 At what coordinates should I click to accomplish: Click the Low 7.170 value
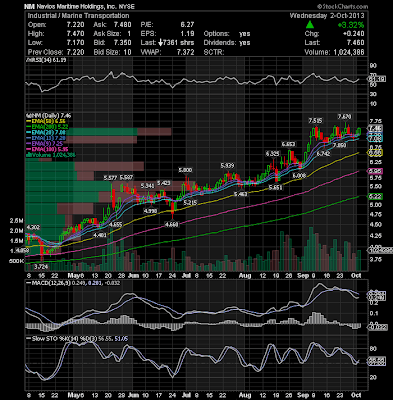point(75,43)
